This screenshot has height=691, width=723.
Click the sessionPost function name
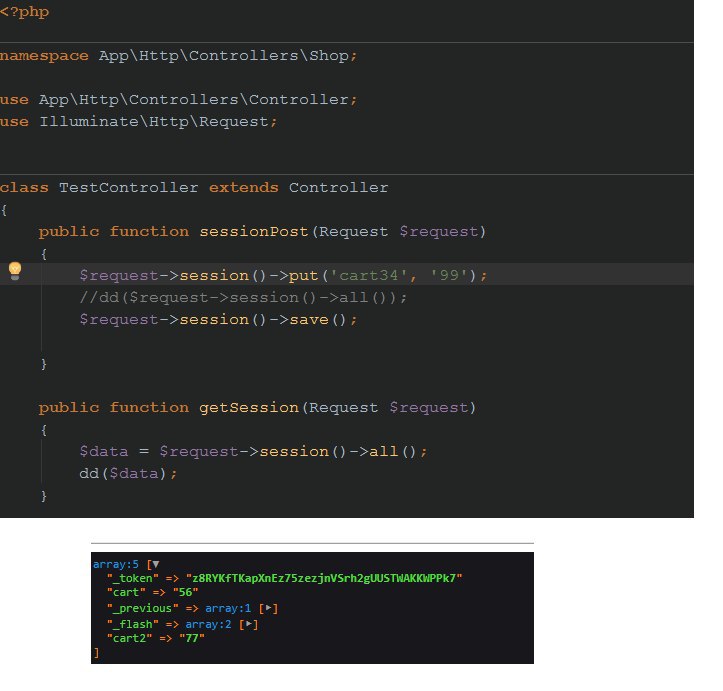pyautogui.click(x=254, y=231)
